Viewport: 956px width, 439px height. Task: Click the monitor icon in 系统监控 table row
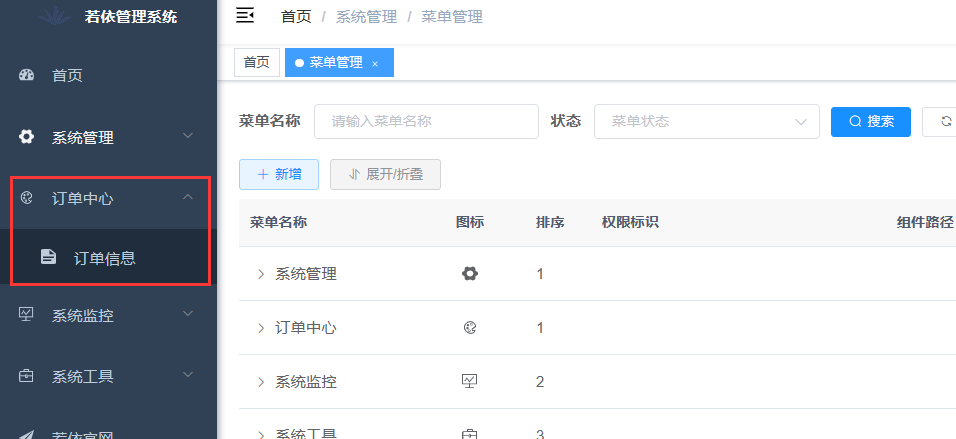click(469, 382)
